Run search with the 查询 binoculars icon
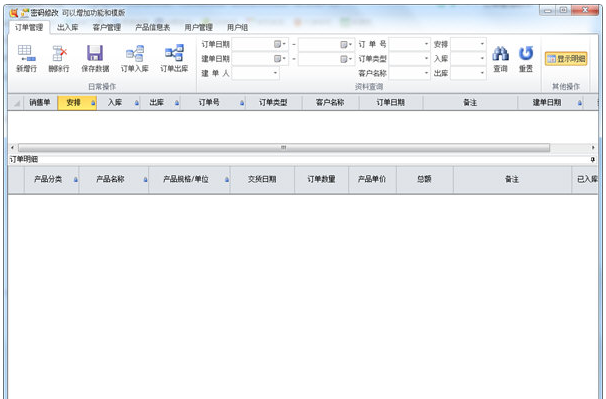This screenshot has width=606, height=399. pyautogui.click(x=500, y=54)
